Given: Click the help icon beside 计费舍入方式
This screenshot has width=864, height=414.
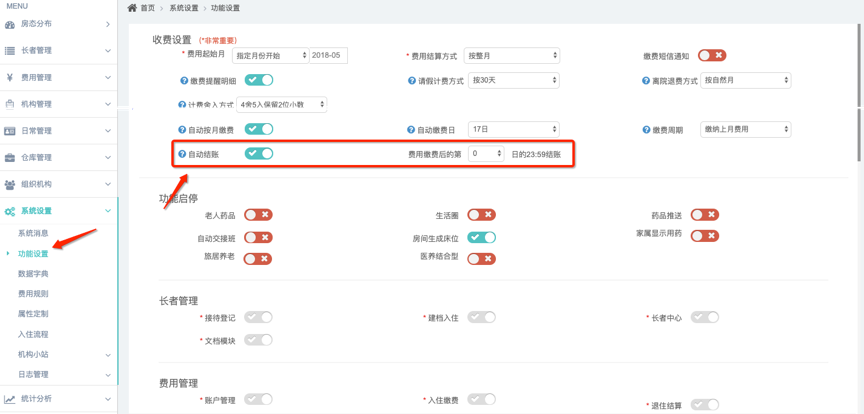Looking at the screenshot, I should point(182,105).
